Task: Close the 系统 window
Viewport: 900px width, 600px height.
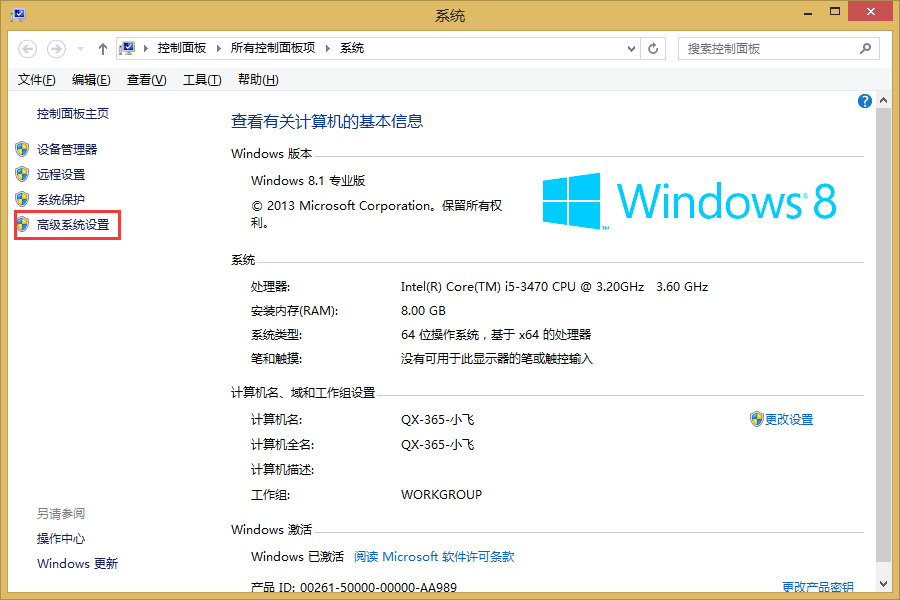Action: [871, 12]
